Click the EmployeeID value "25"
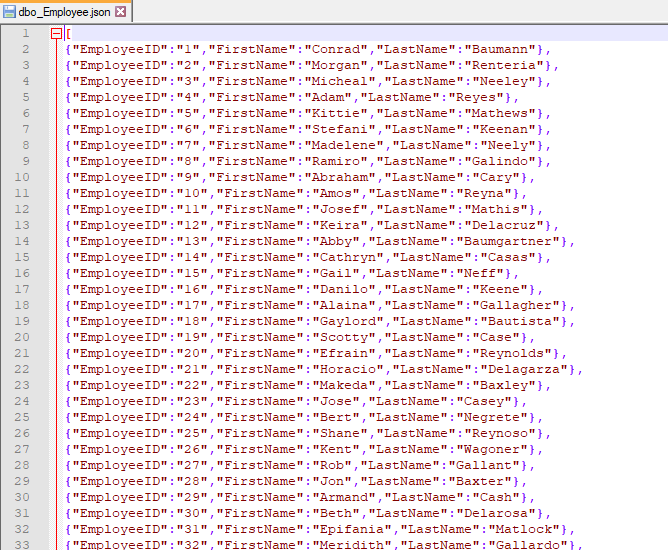 (x=192, y=433)
